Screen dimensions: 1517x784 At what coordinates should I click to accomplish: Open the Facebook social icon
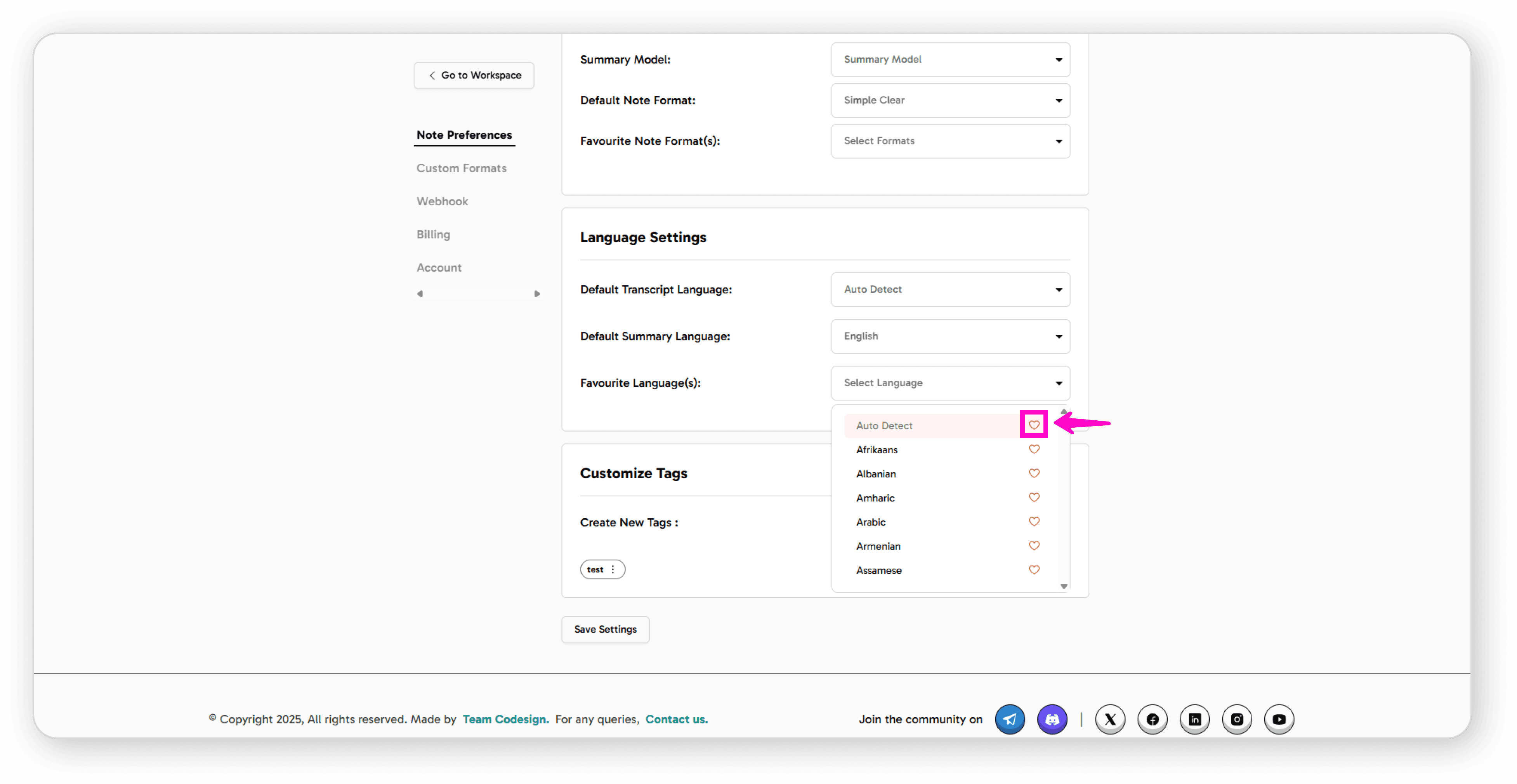click(x=1153, y=719)
